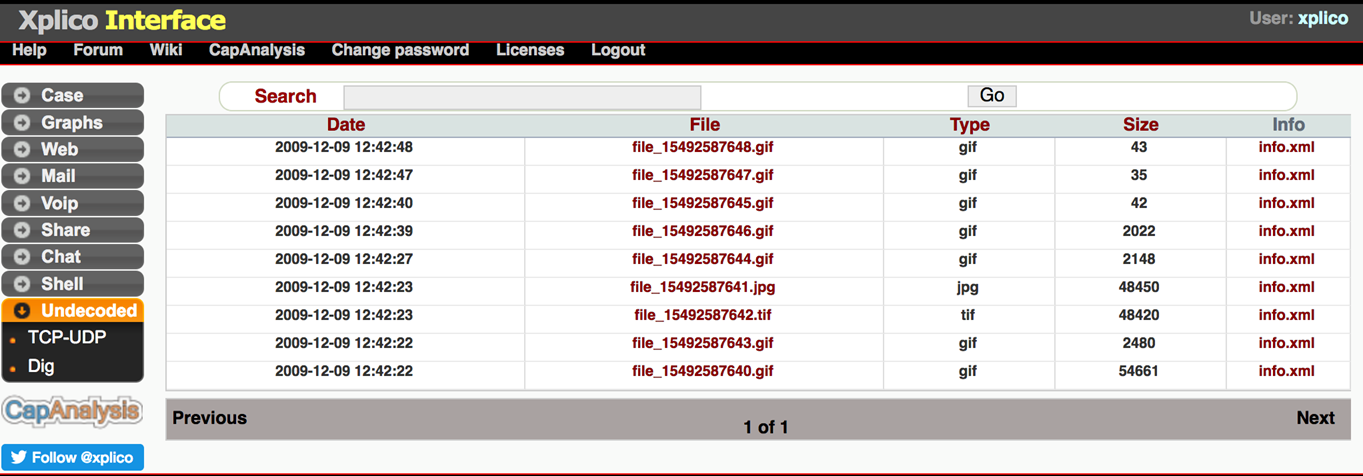Click the size value 48450
1363x476 pixels.
[x=1139, y=287]
